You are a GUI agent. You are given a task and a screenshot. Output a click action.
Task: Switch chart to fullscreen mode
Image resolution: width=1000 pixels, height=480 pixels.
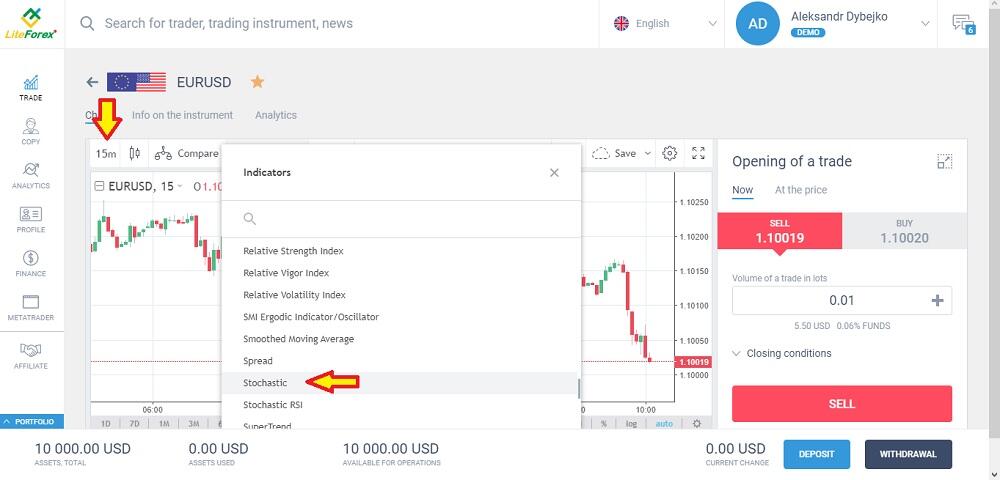[x=698, y=153]
